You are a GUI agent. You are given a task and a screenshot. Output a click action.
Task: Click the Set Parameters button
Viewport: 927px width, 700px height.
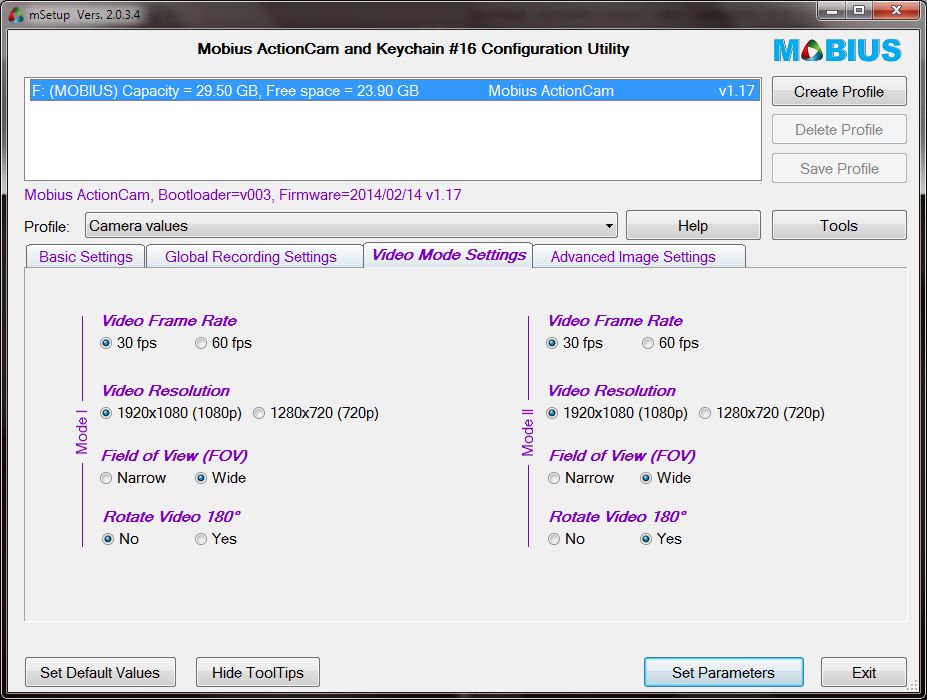pyautogui.click(x=723, y=672)
